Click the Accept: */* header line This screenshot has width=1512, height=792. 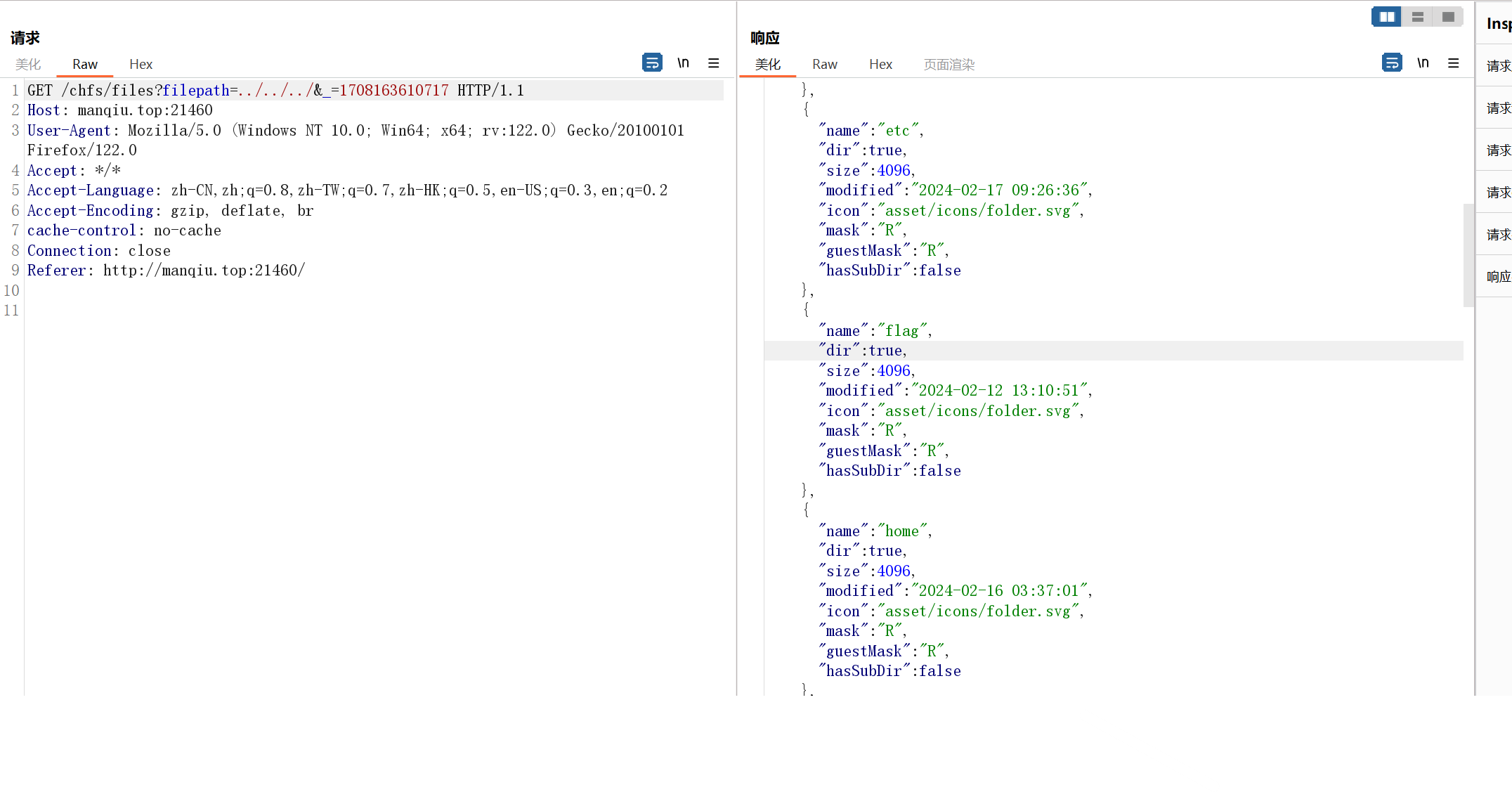pos(74,171)
